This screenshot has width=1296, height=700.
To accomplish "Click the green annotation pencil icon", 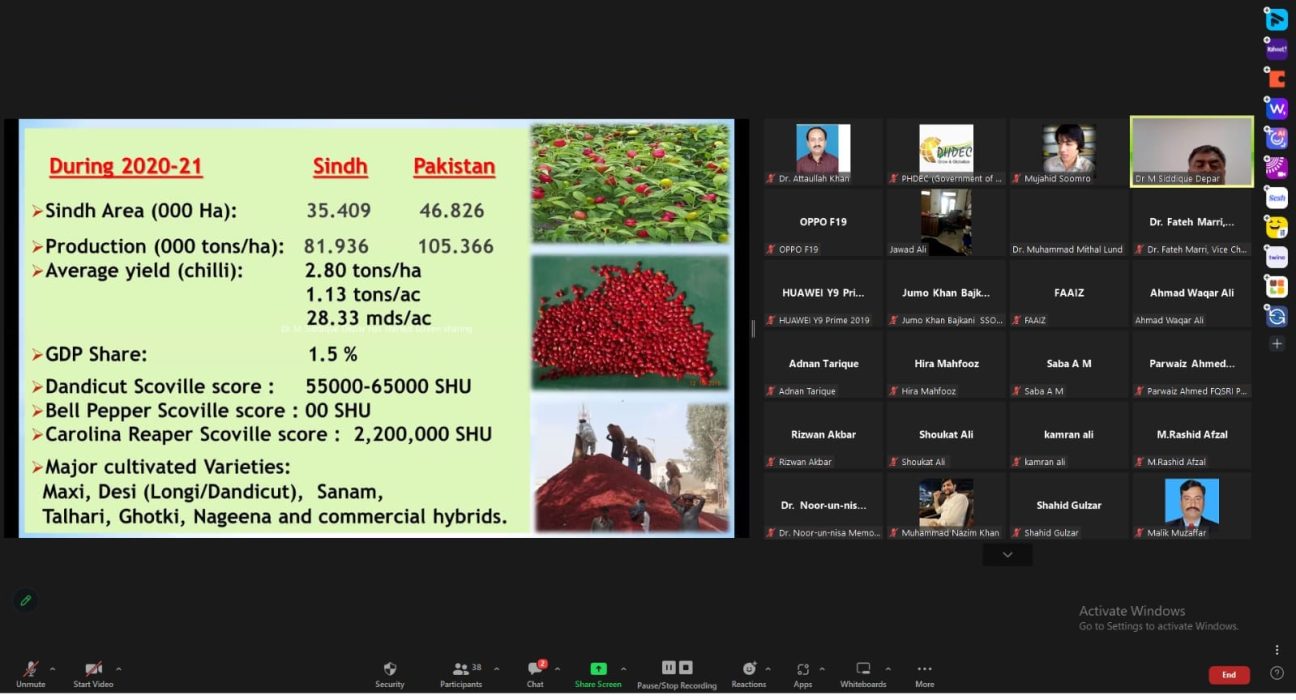I will click(26, 600).
